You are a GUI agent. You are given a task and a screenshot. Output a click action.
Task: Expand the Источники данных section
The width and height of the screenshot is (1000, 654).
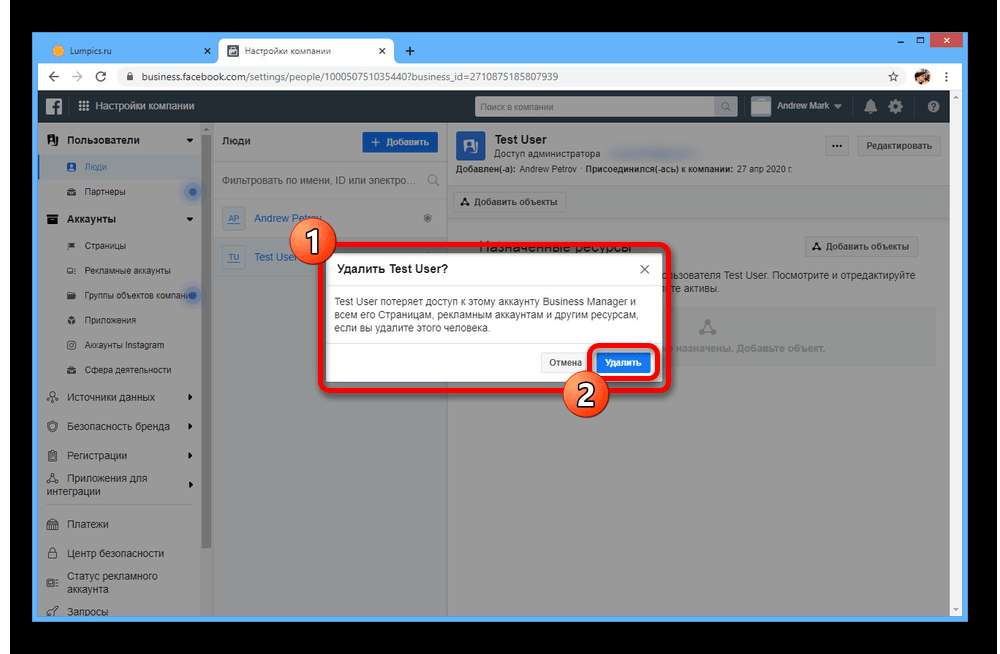190,397
